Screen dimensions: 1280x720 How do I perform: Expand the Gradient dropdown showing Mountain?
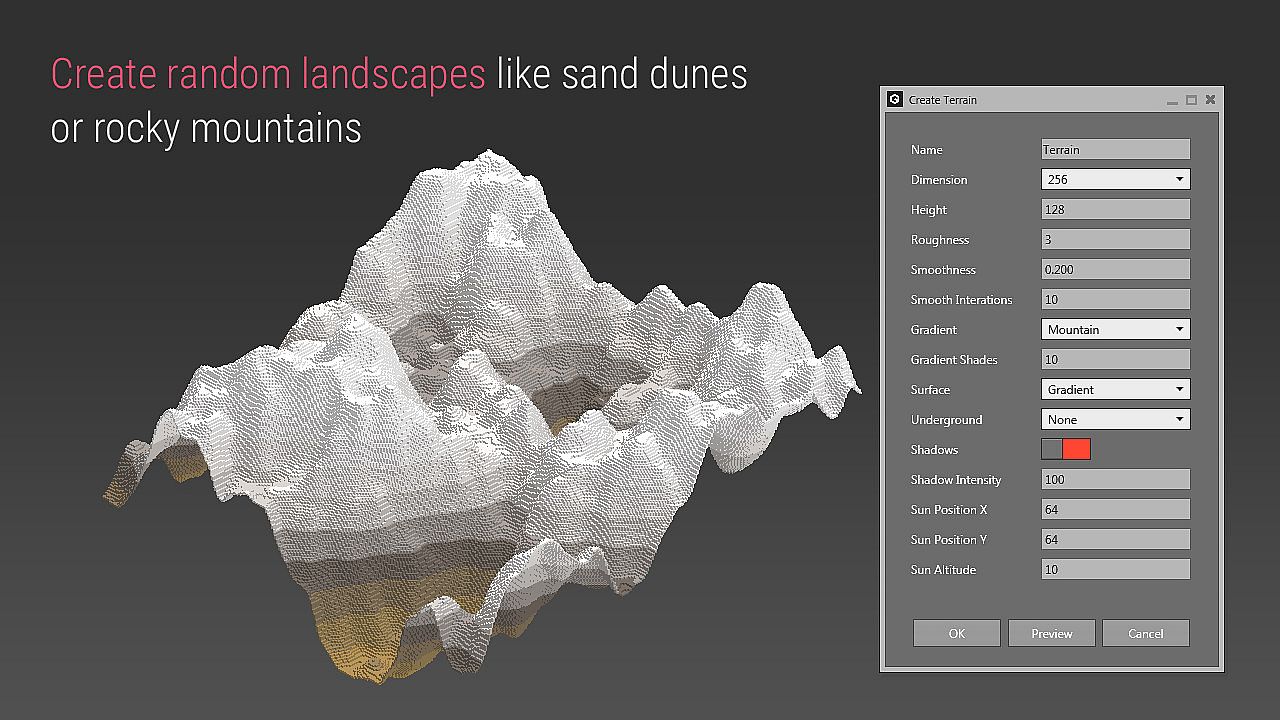(x=1115, y=329)
